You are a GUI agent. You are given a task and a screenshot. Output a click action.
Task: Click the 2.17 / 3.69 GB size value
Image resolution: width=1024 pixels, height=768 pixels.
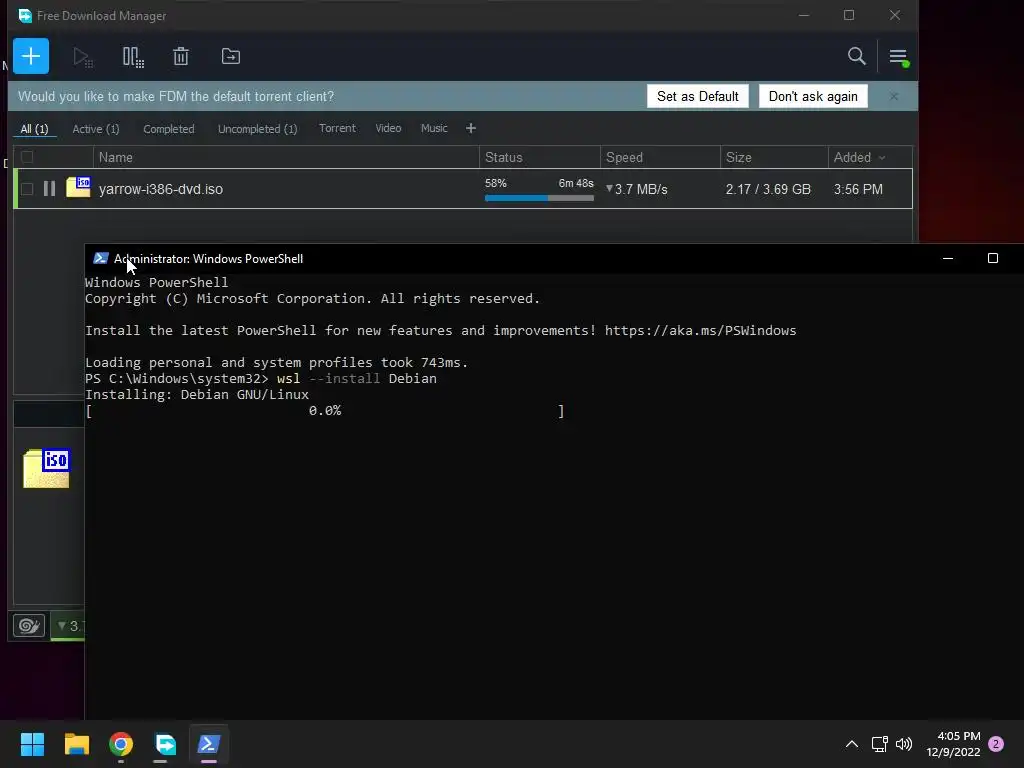pyautogui.click(x=768, y=189)
